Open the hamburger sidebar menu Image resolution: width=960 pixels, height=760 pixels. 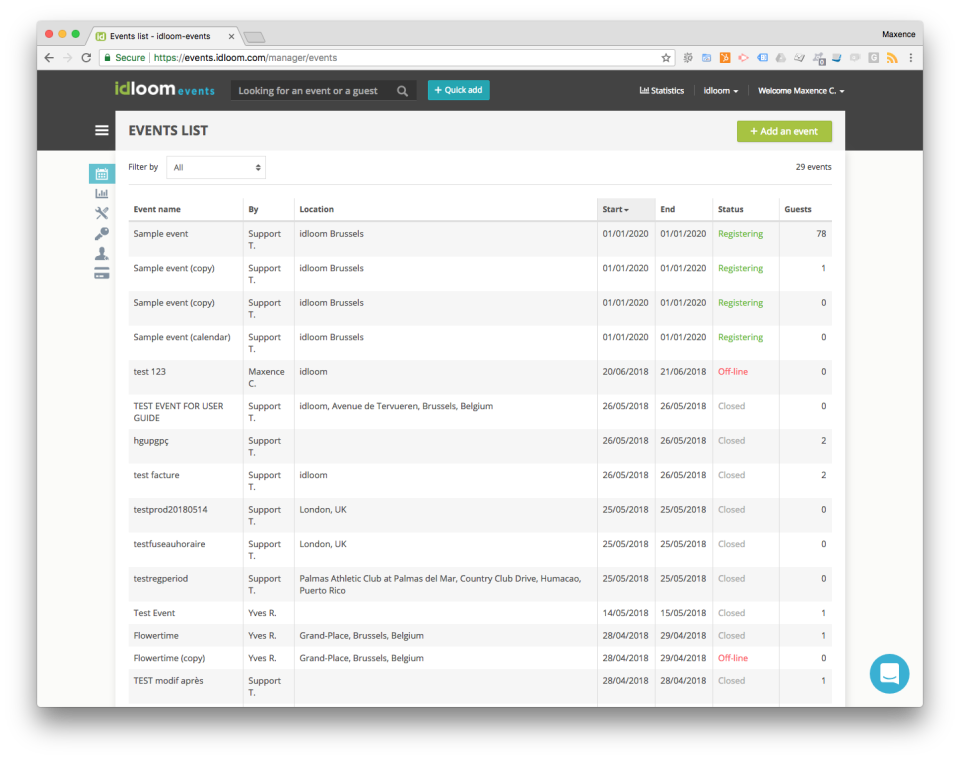[102, 130]
